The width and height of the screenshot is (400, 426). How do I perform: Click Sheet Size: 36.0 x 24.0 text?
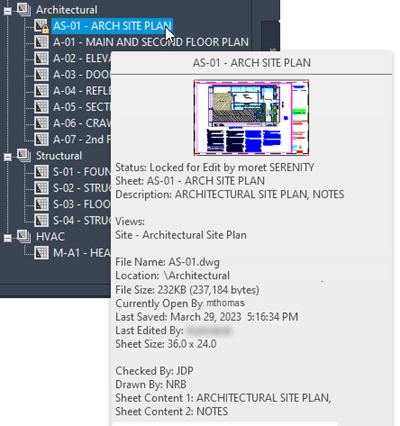(166, 344)
